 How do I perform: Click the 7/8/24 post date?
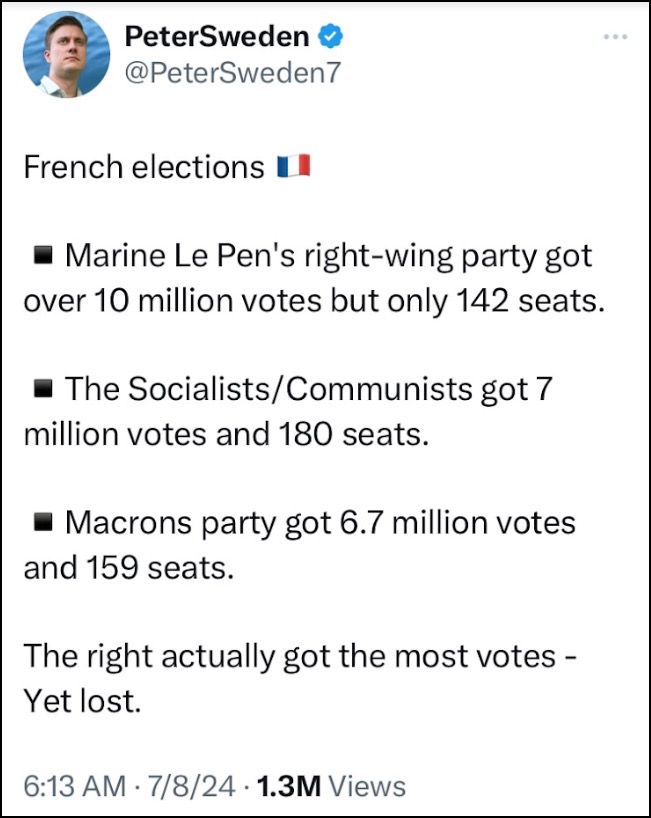(191, 786)
